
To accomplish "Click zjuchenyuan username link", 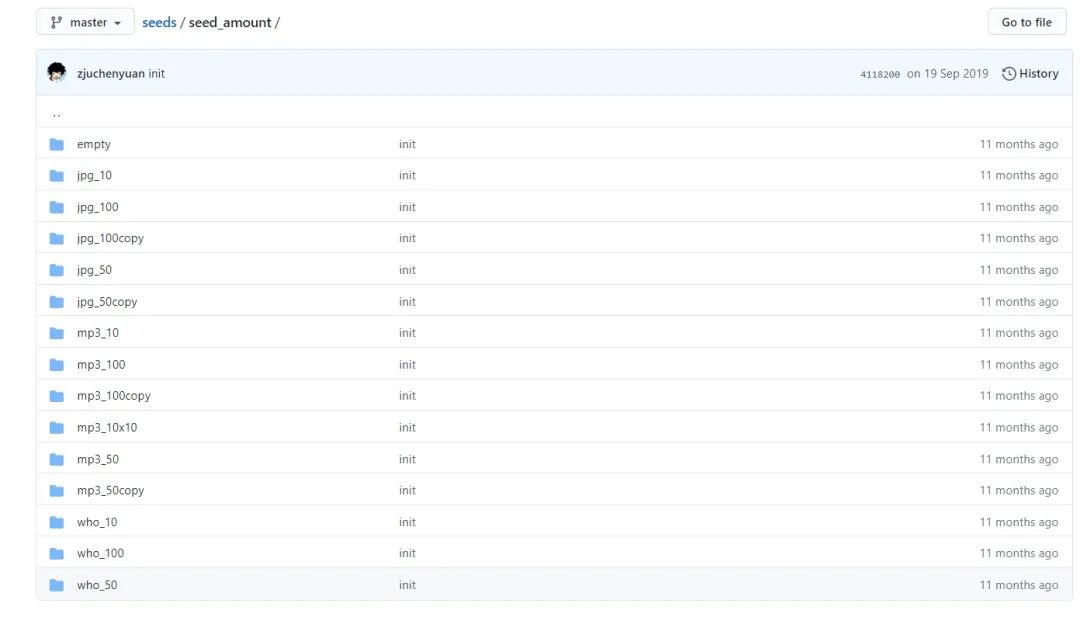I will pos(110,74).
